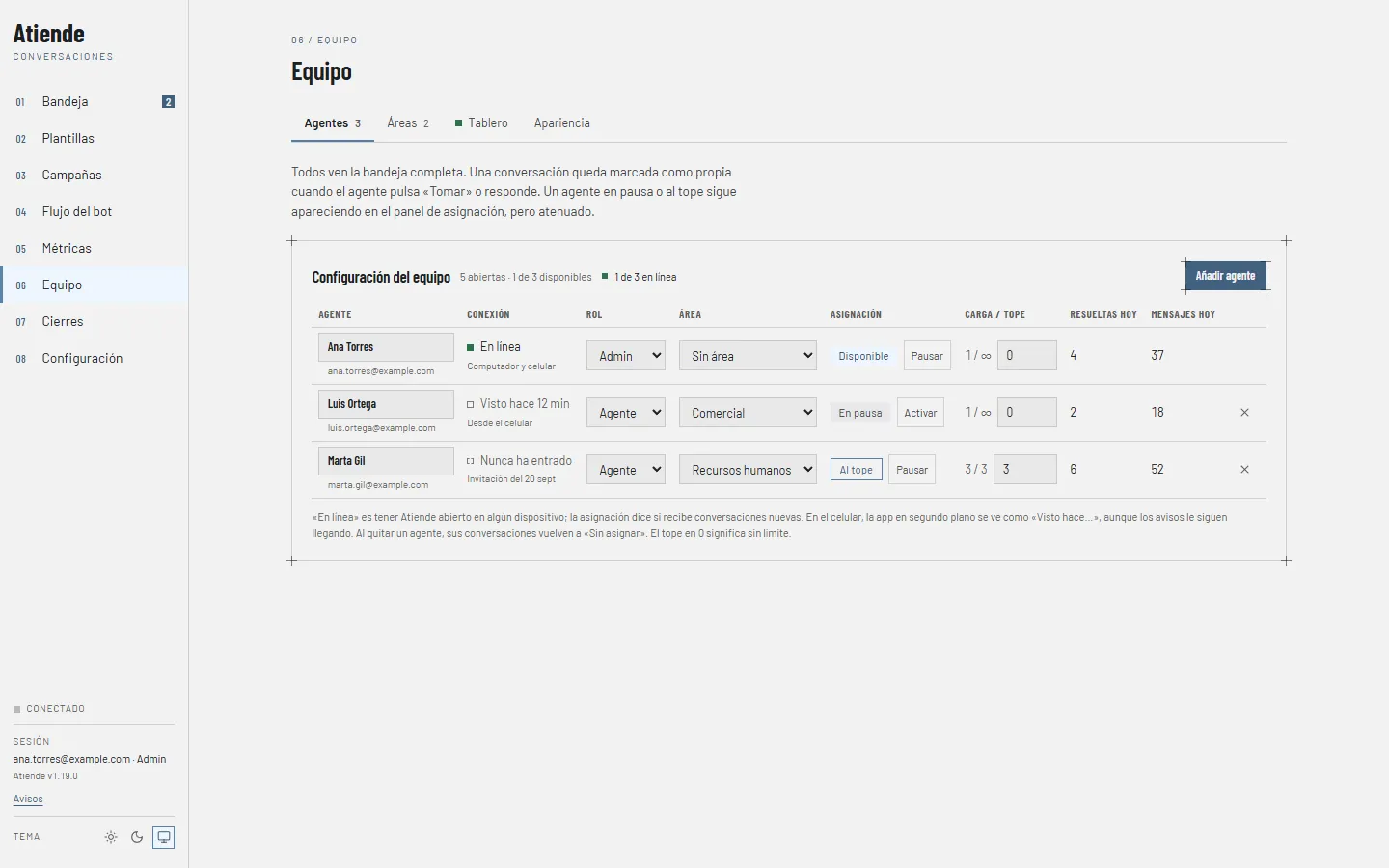Open Cierres in the sidebar
1389x868 pixels.
click(x=94, y=321)
